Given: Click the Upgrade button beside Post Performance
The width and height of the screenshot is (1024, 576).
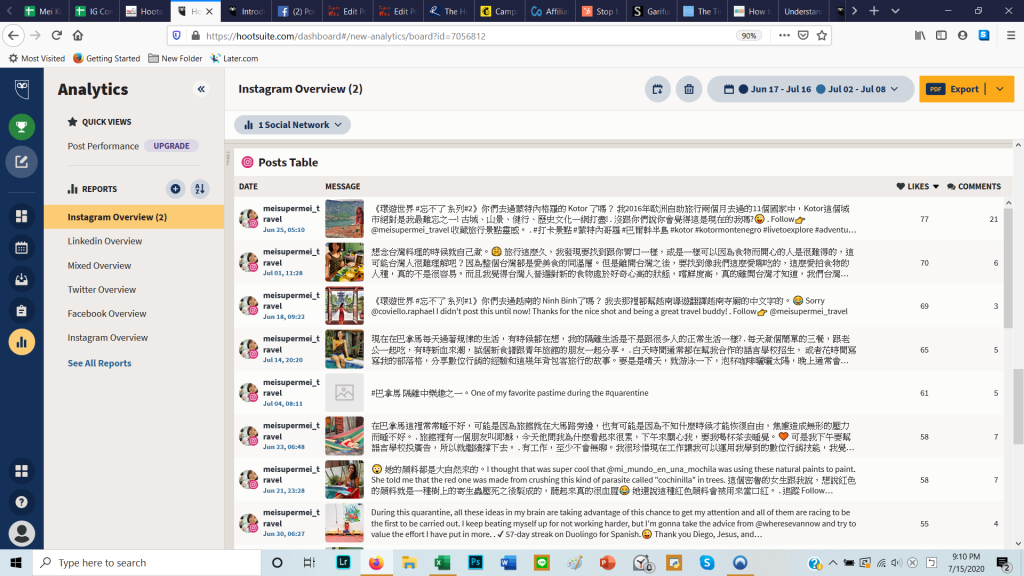Looking at the screenshot, I should point(171,146).
